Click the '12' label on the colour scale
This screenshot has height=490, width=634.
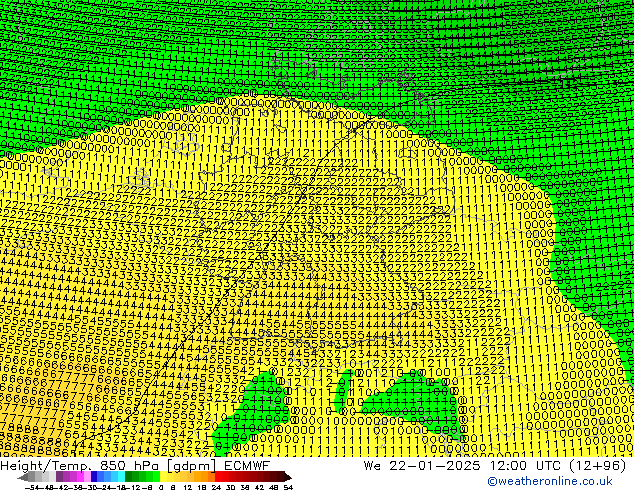tap(187, 488)
